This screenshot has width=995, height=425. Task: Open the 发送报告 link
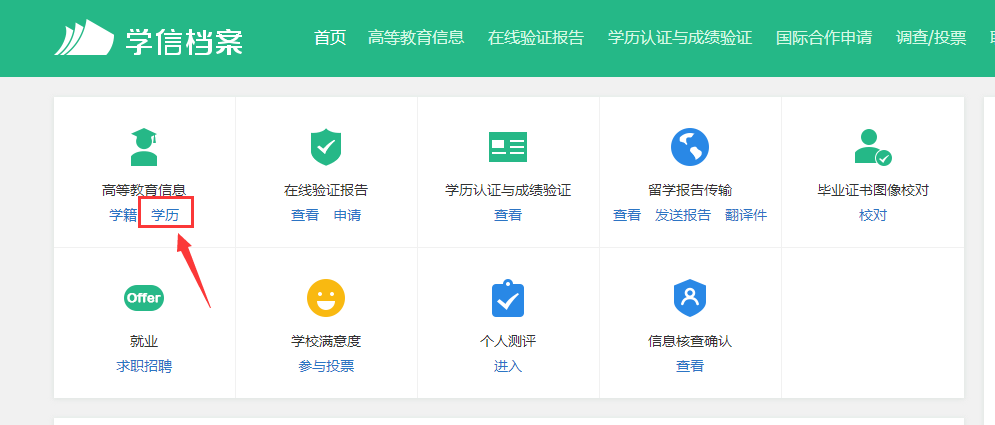[x=683, y=215]
